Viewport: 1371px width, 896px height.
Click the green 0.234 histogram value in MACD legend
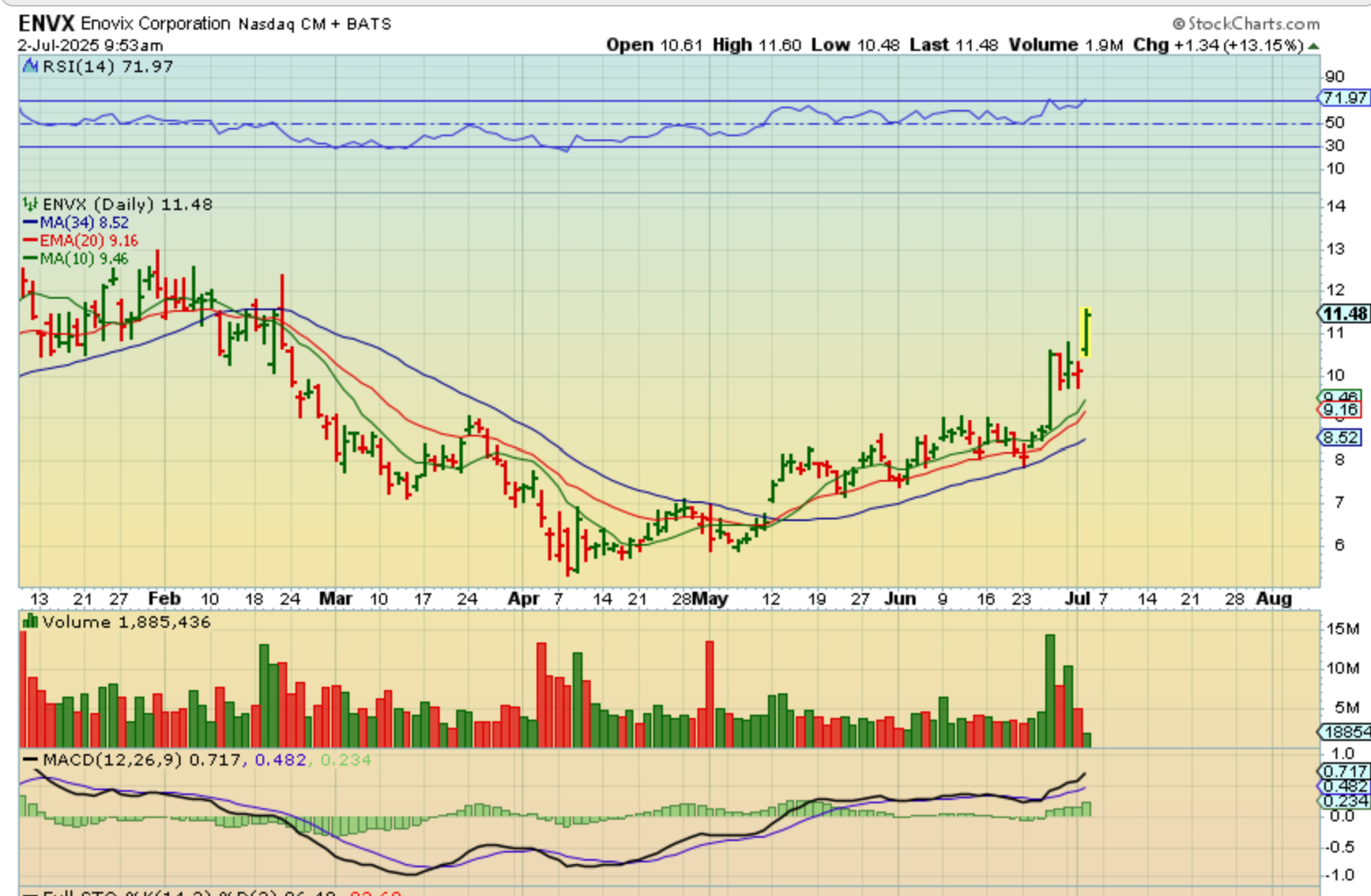pos(345,760)
